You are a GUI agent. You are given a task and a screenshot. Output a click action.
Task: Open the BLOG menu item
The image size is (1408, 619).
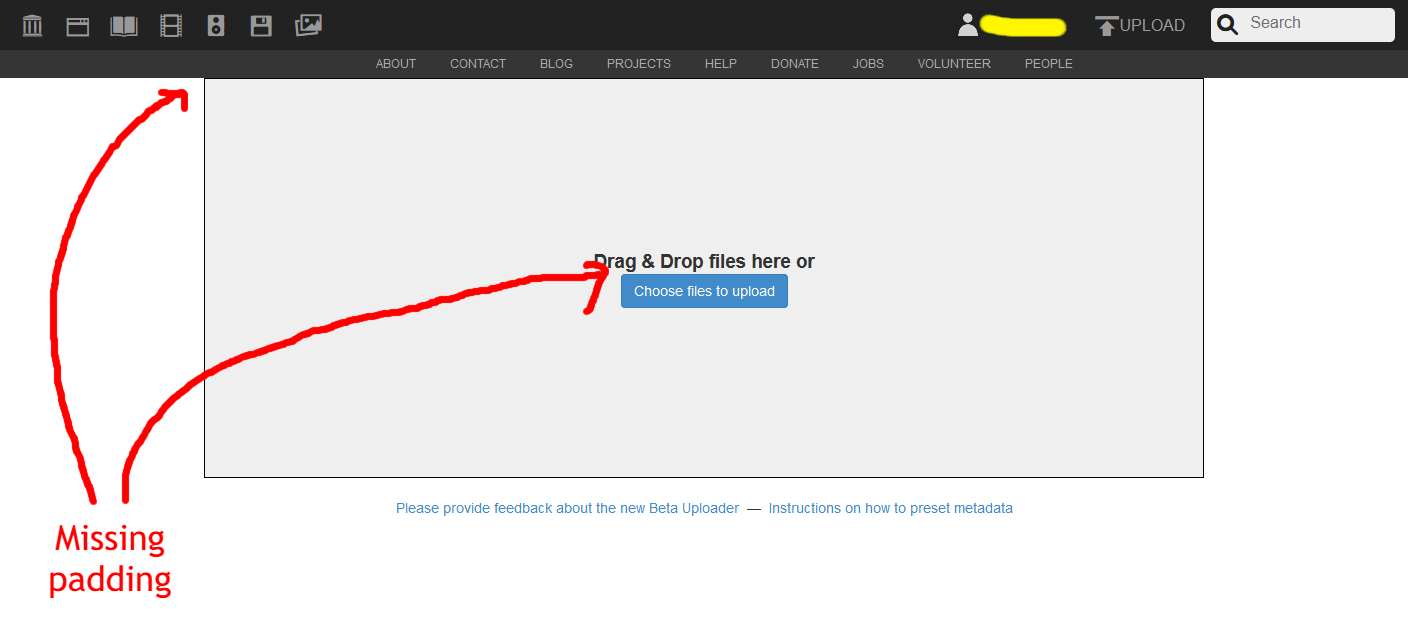coord(556,64)
